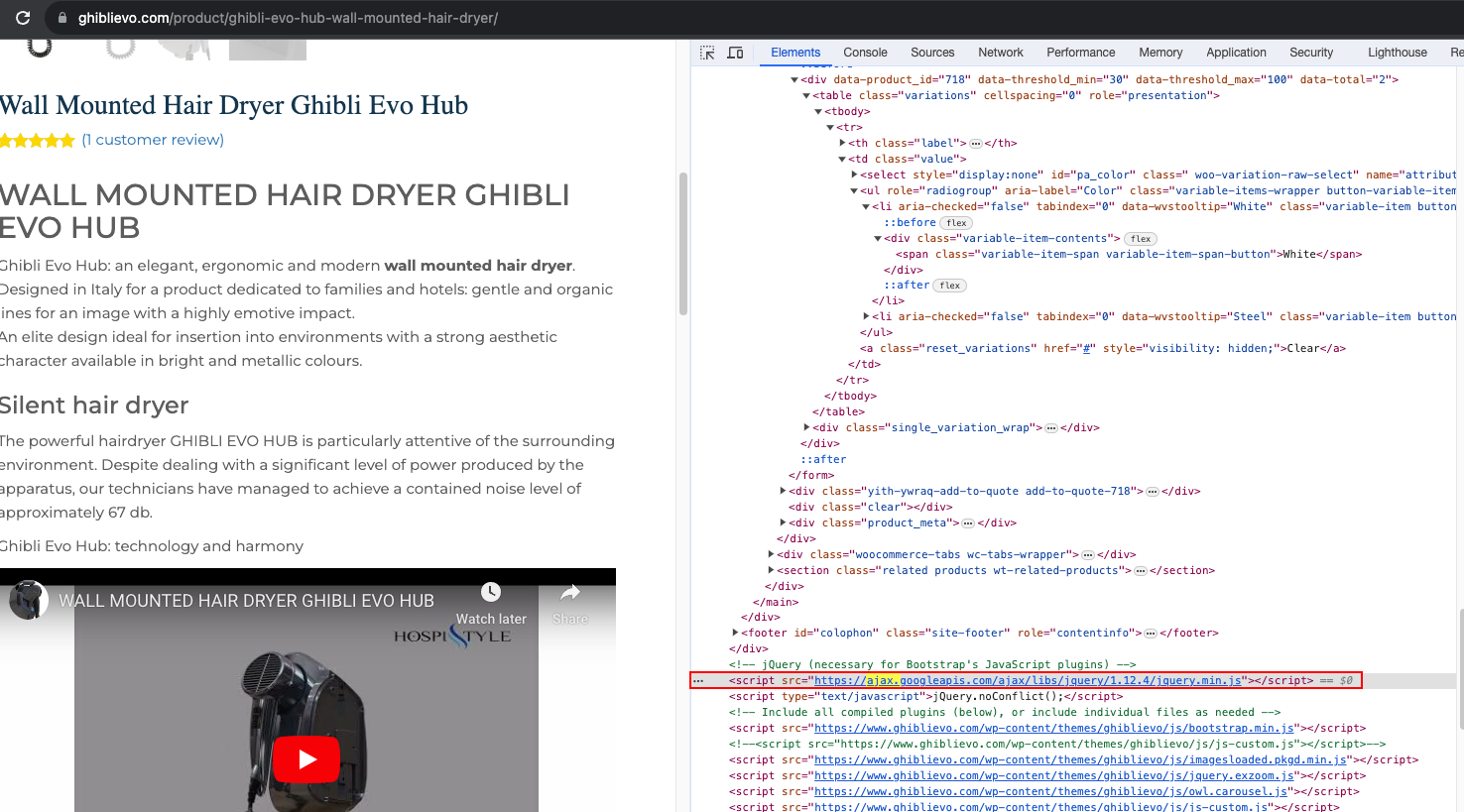Activate the DevTools element inspector tool

[x=707, y=53]
